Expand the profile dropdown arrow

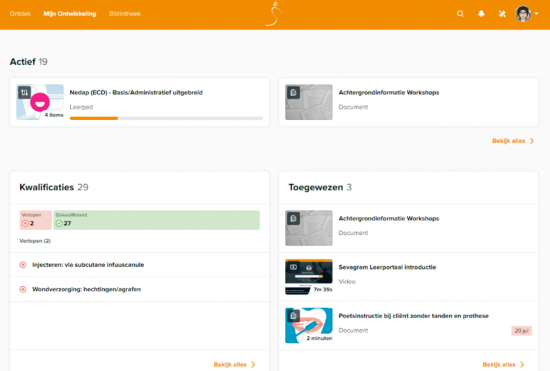click(x=536, y=14)
